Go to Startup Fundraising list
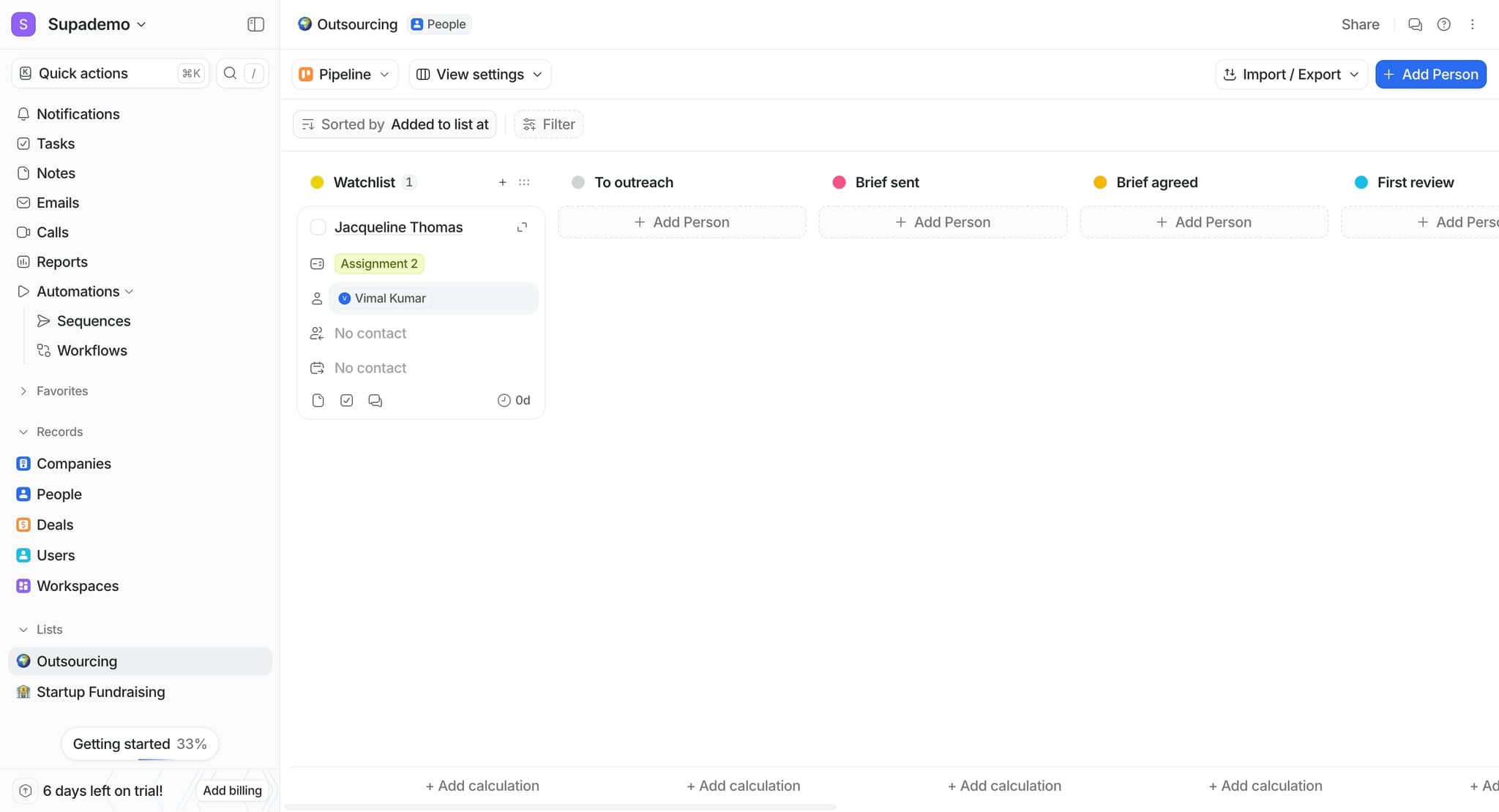The image size is (1499, 812). pos(100,692)
